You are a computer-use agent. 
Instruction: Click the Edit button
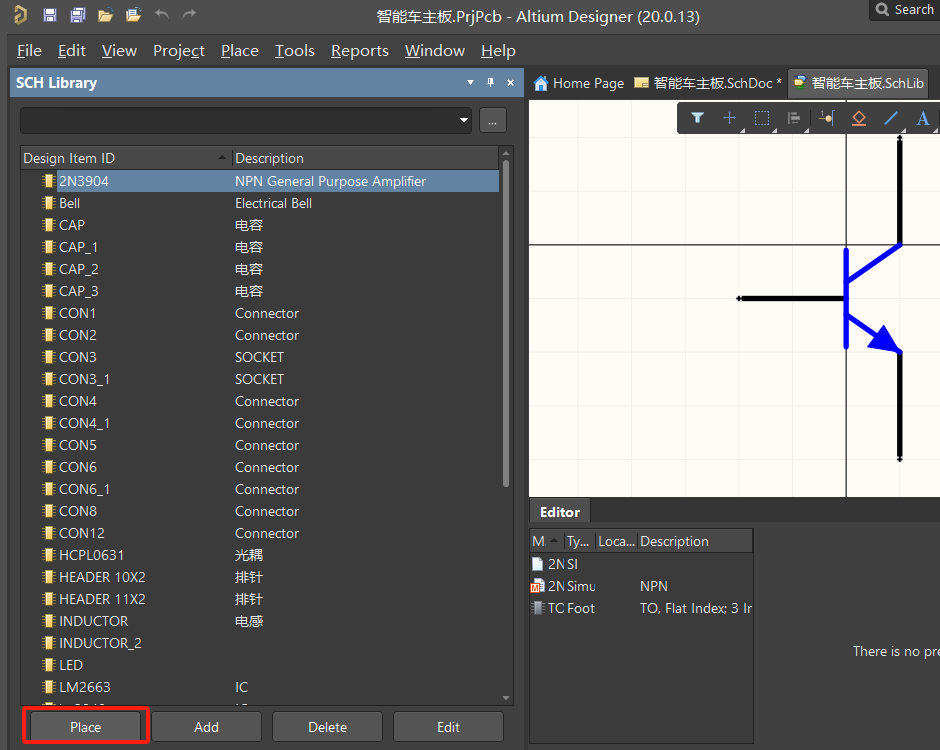click(448, 727)
